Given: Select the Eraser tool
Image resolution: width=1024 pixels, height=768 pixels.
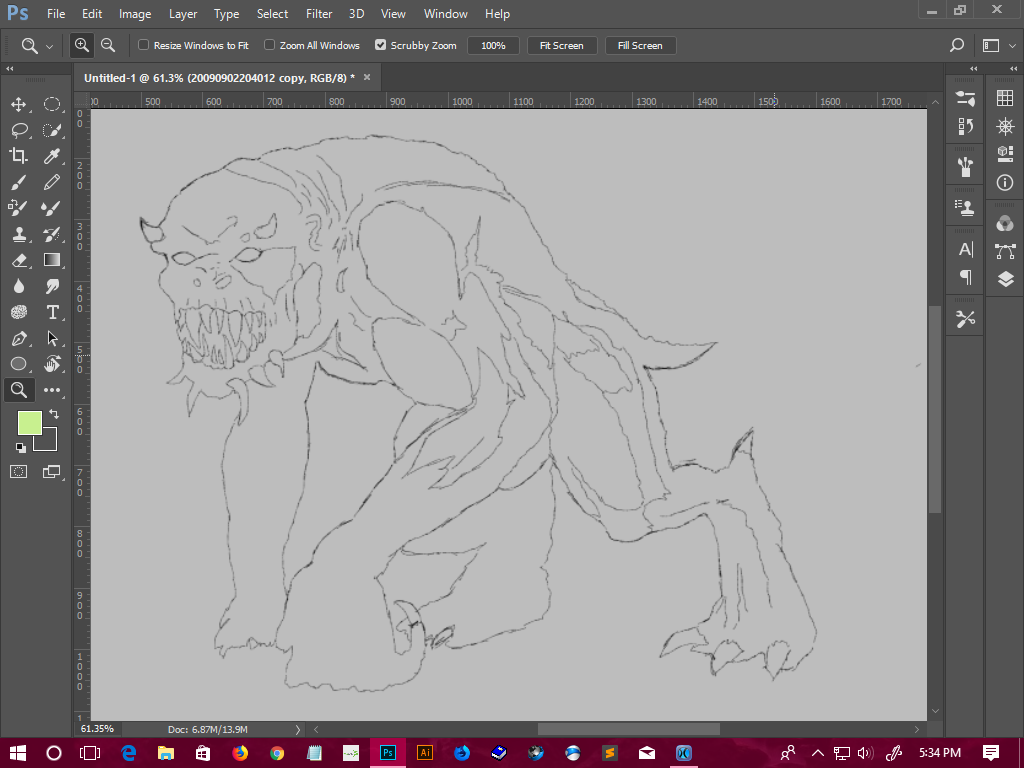Looking at the screenshot, I should (x=18, y=260).
